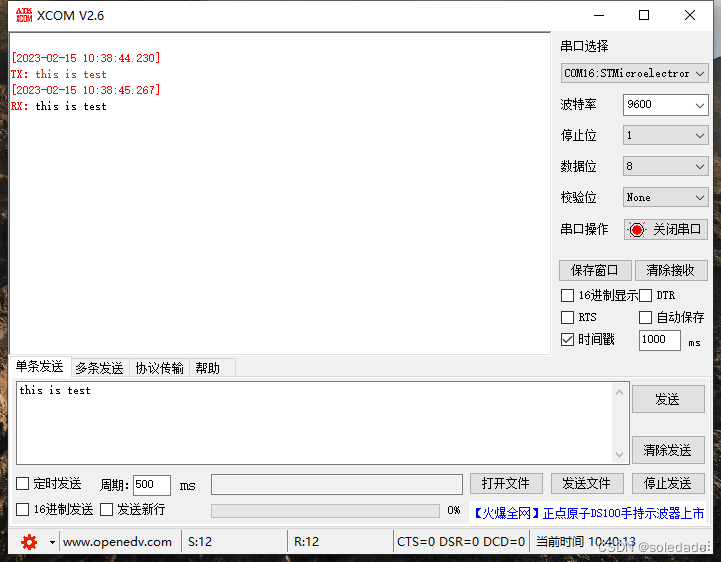The height and width of the screenshot is (562, 721).
Task: Click the red port status indicator icon
Action: 637,229
